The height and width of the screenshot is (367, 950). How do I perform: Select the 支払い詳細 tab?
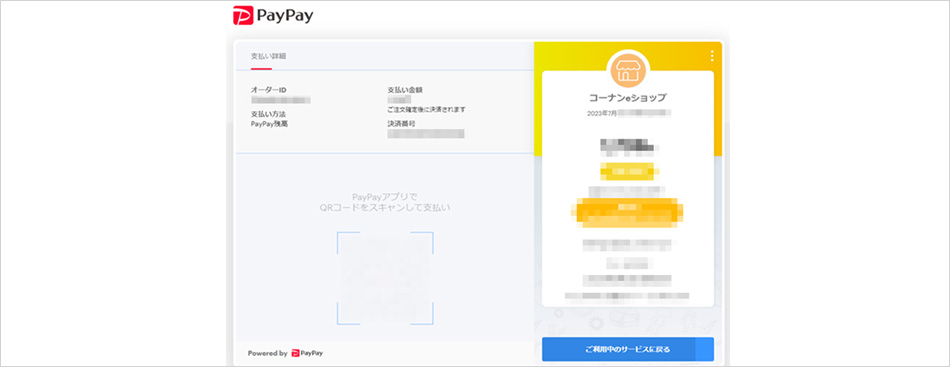click(268, 56)
